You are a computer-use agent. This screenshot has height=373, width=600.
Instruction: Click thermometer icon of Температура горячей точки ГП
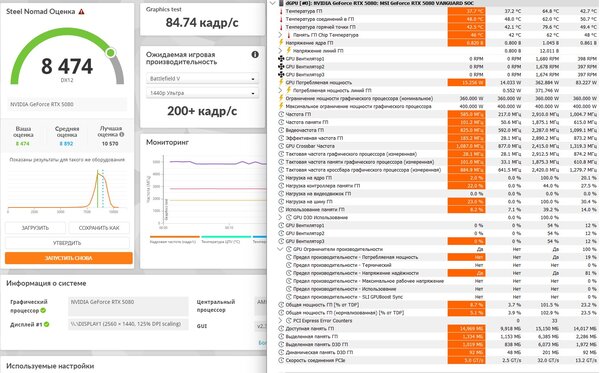281,27
